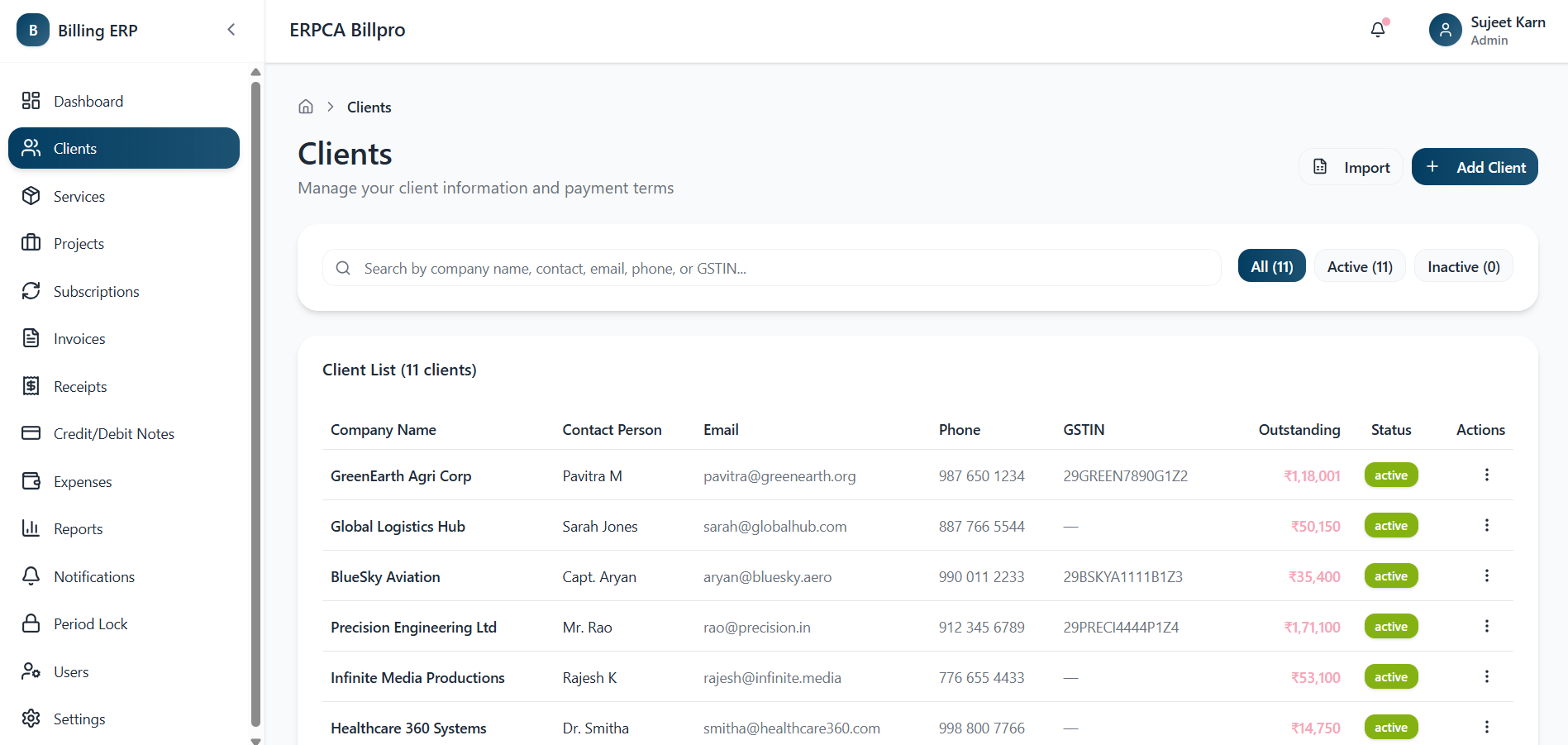Open Receipts from the sidebar
Image resolution: width=1568 pixels, height=745 pixels.
click(x=80, y=386)
